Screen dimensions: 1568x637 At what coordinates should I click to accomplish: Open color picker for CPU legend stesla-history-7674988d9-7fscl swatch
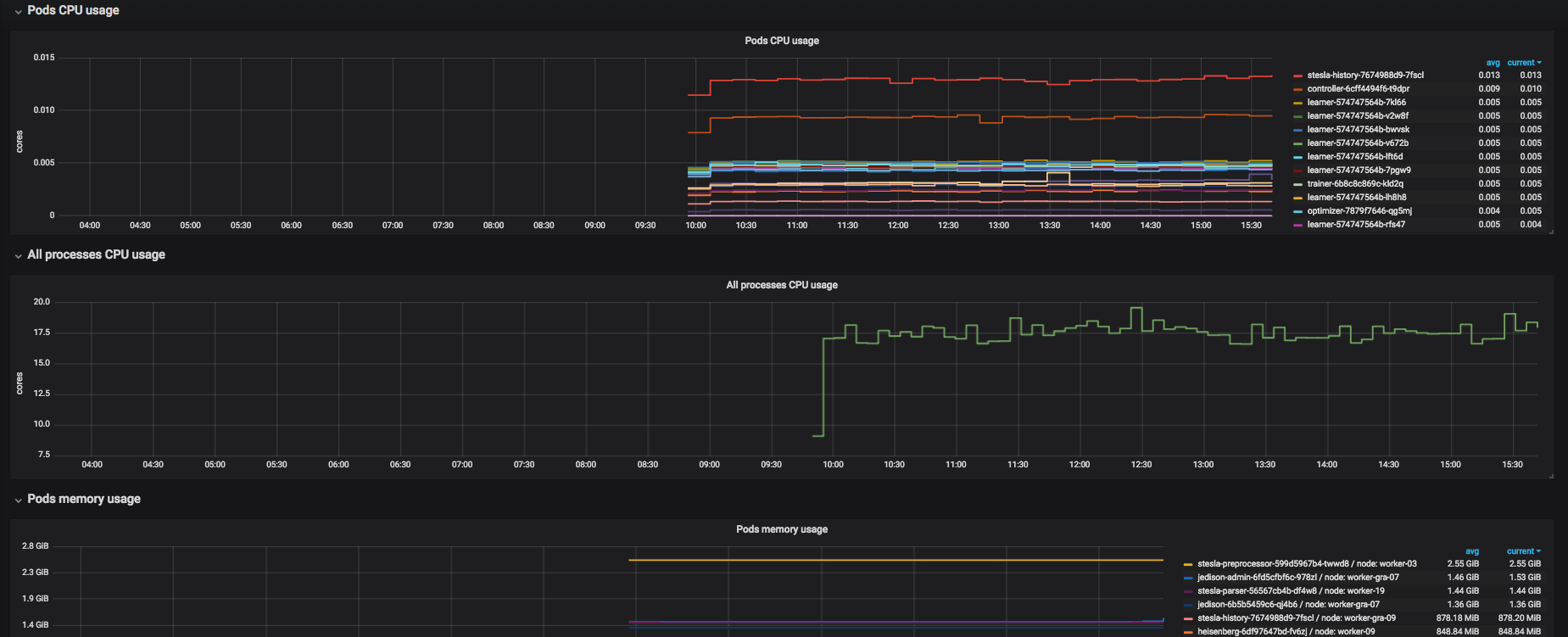click(x=1297, y=75)
